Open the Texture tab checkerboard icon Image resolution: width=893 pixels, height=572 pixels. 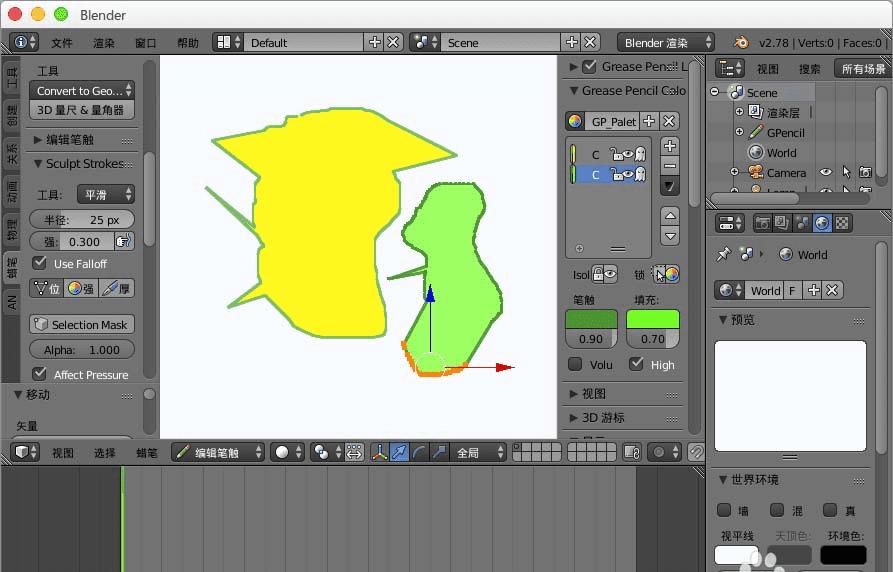click(842, 223)
